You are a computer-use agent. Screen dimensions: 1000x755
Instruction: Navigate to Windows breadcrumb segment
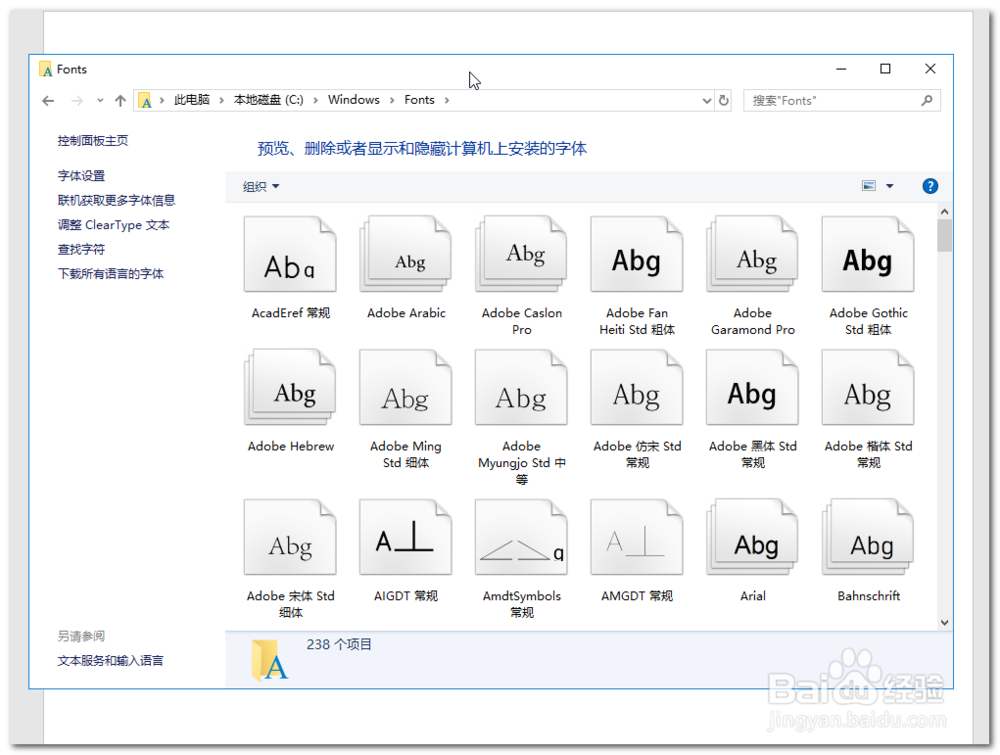pyautogui.click(x=353, y=100)
